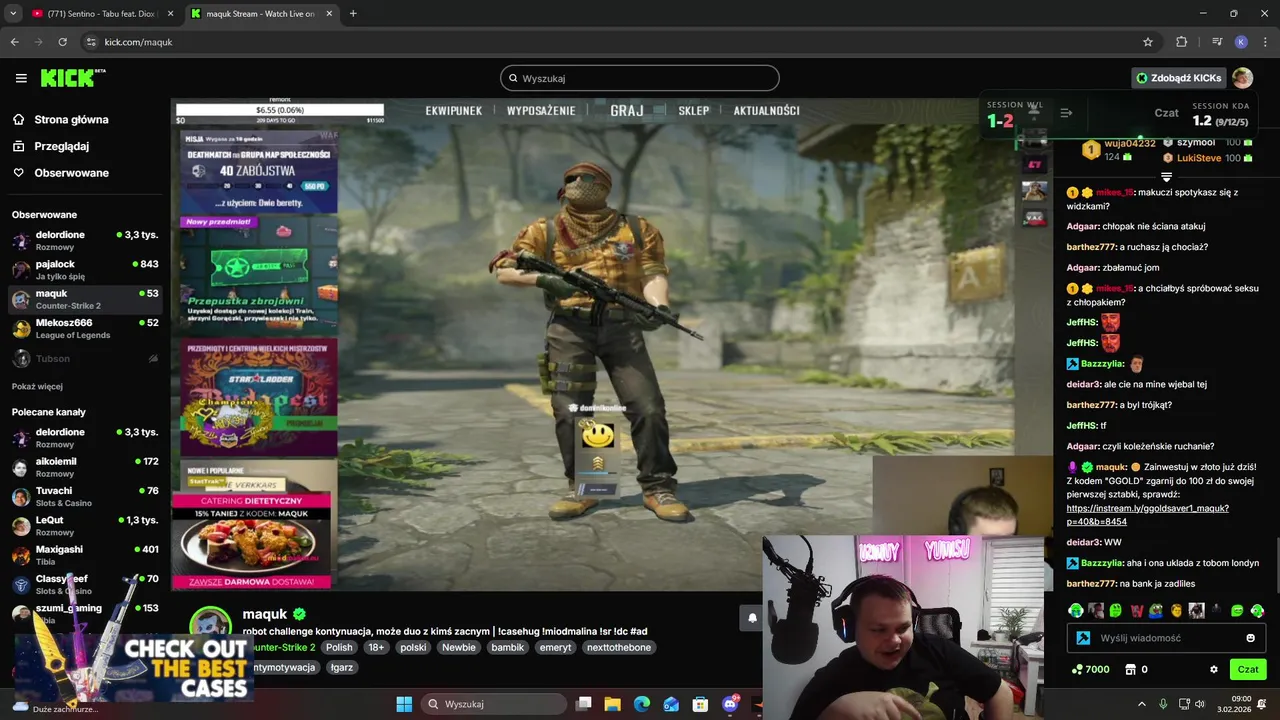Click the blue hammer badge icon in chat input
Screen dimensions: 1280x720
pyautogui.click(x=1083, y=638)
